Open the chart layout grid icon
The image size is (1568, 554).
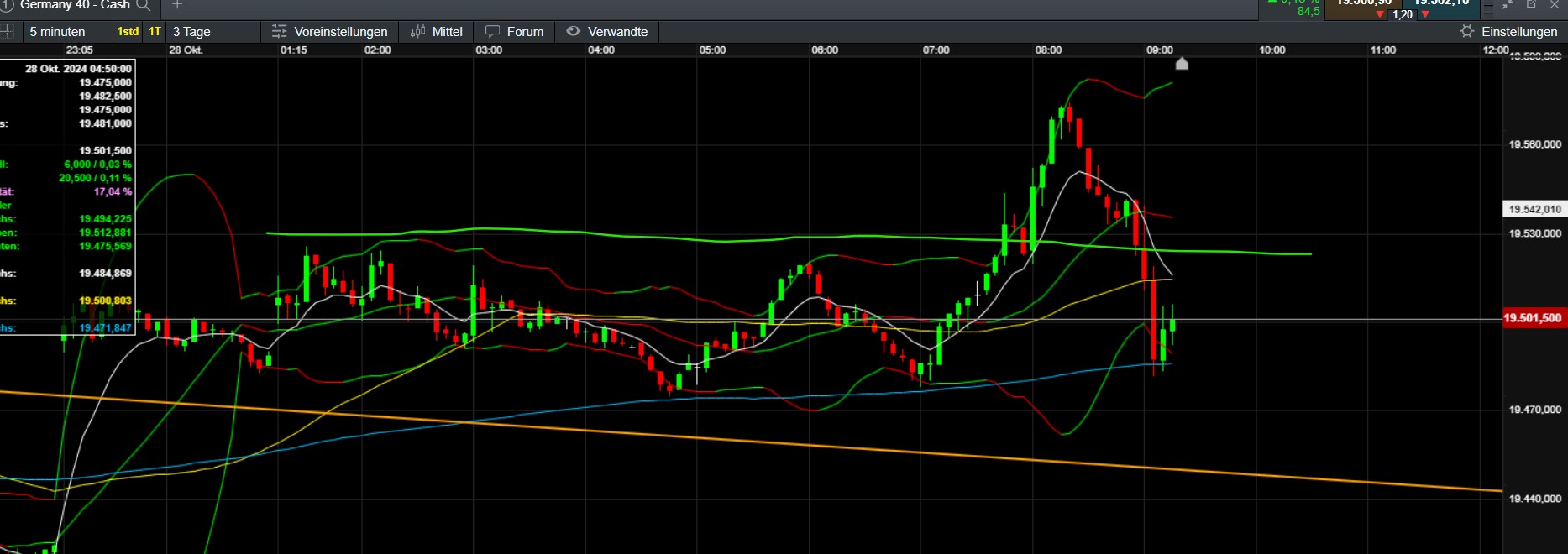point(8,32)
